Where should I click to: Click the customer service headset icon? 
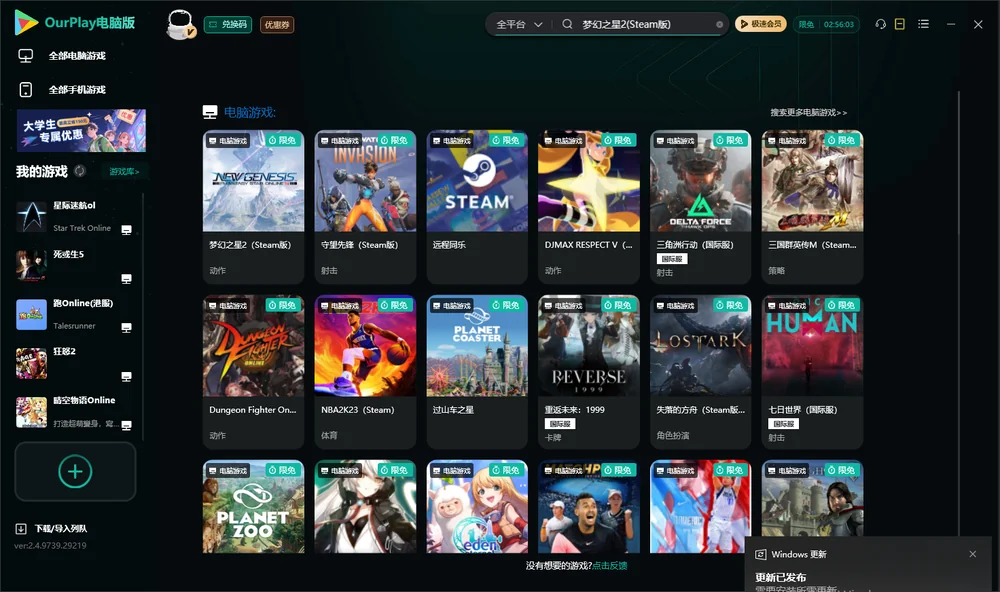pyautogui.click(x=880, y=24)
